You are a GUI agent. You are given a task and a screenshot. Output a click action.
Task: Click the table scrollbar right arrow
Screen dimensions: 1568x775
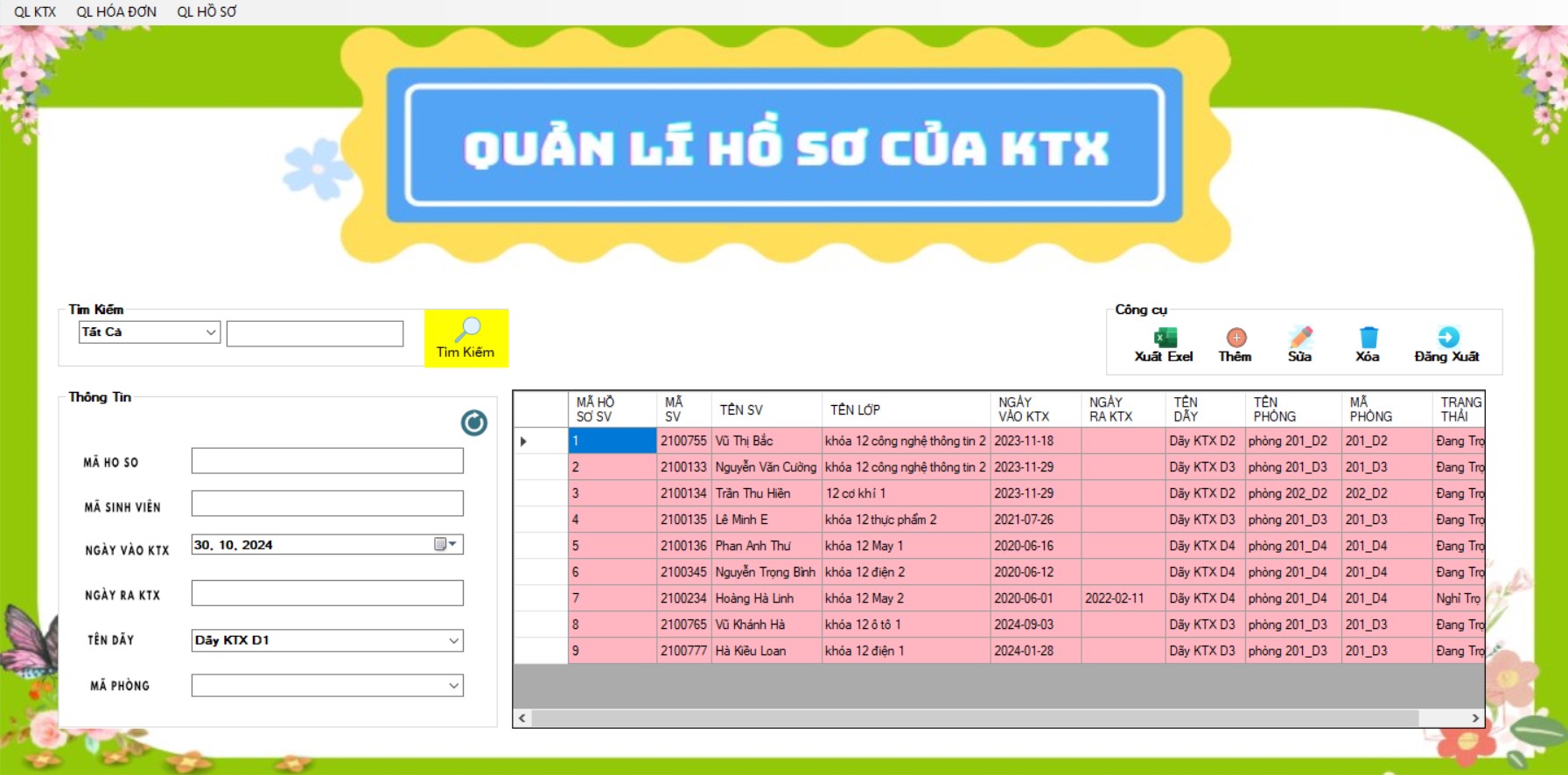click(x=1475, y=718)
